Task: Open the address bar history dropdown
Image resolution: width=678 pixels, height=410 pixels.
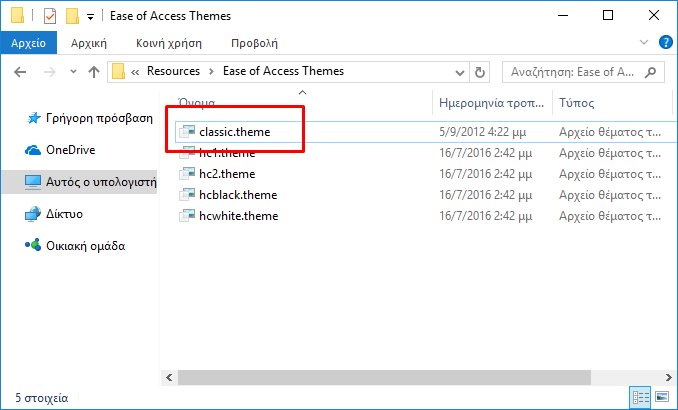Action: point(460,73)
